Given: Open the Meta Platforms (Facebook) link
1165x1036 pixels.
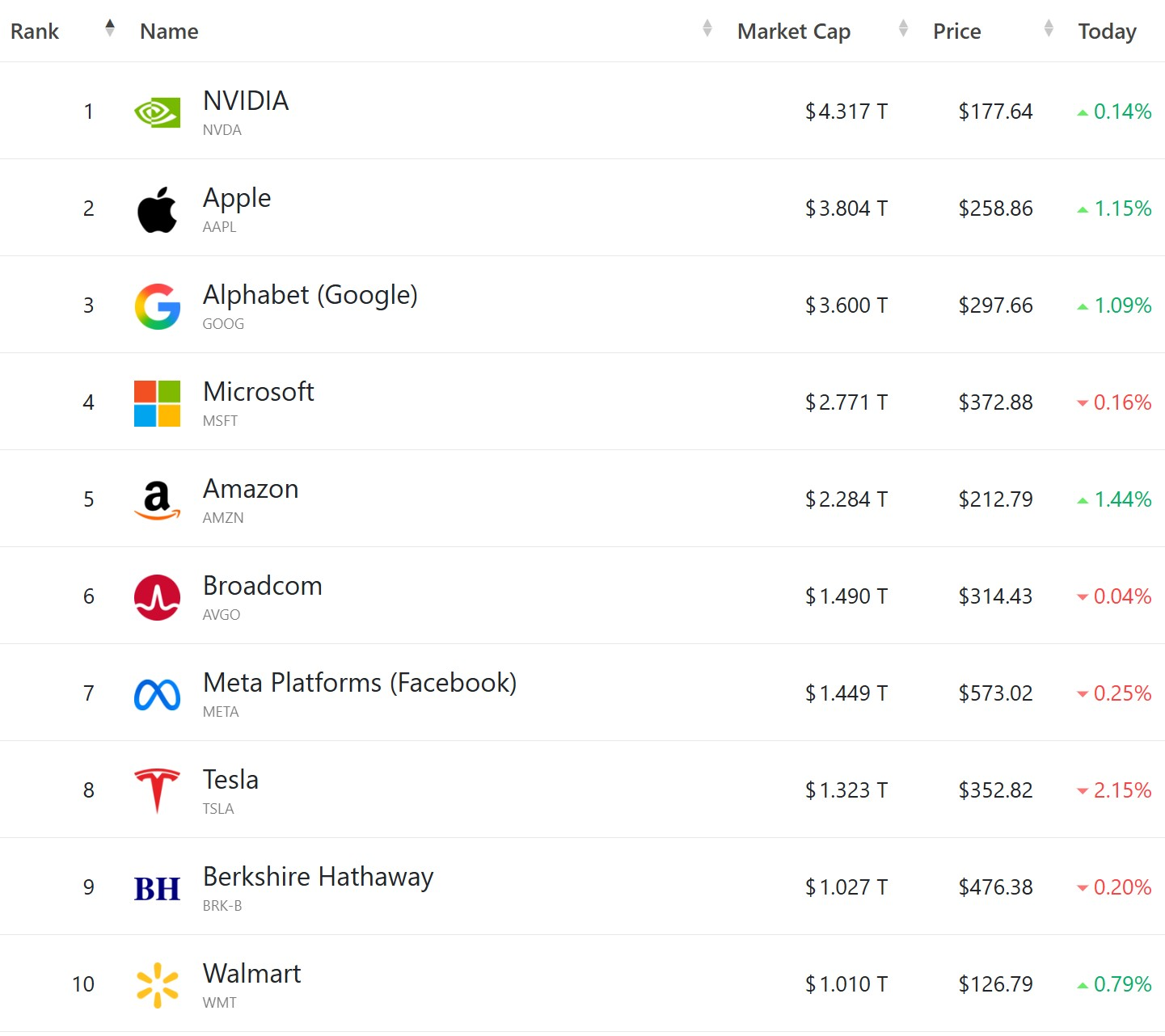Looking at the screenshot, I should click(359, 683).
